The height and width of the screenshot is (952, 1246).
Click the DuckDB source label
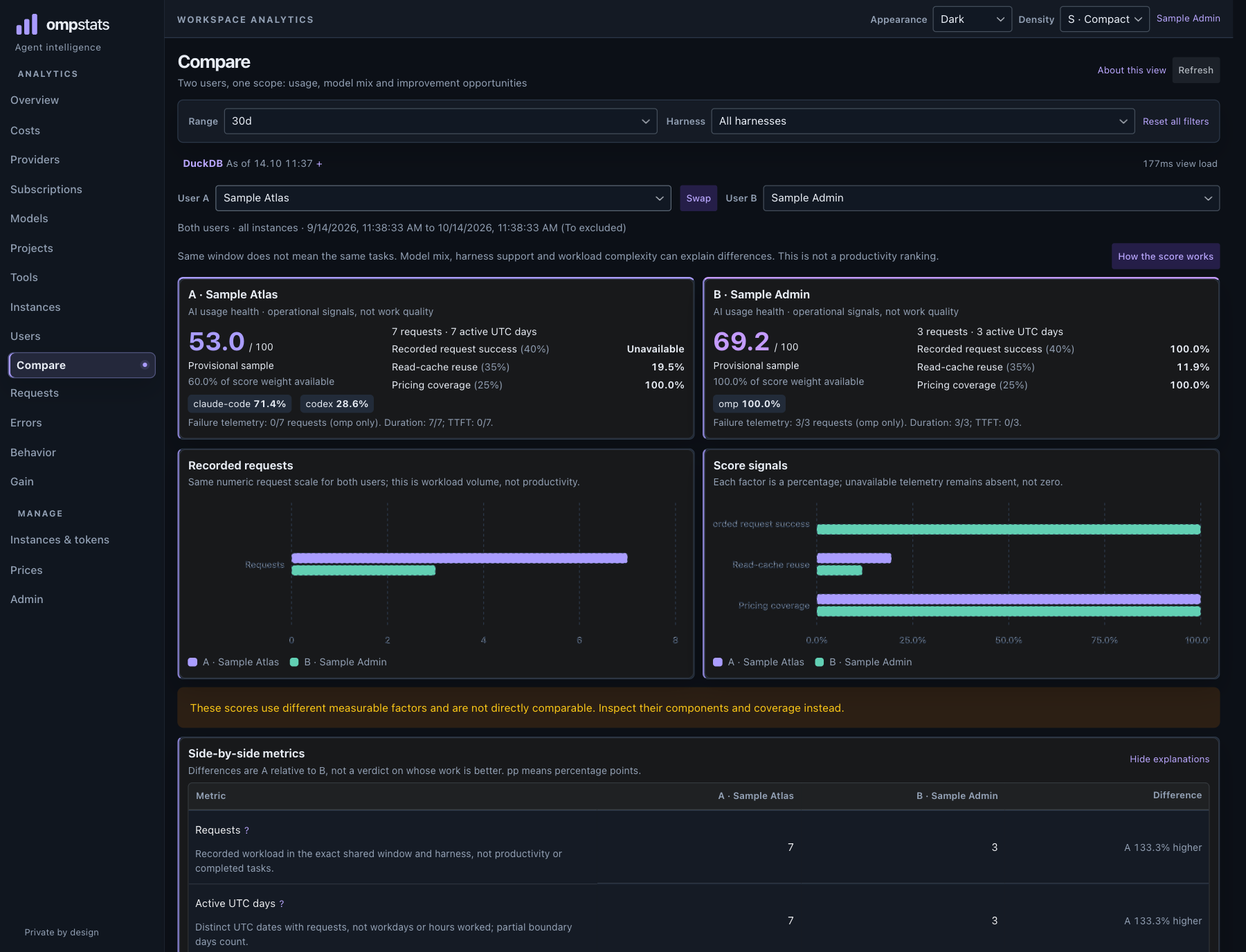tap(203, 164)
